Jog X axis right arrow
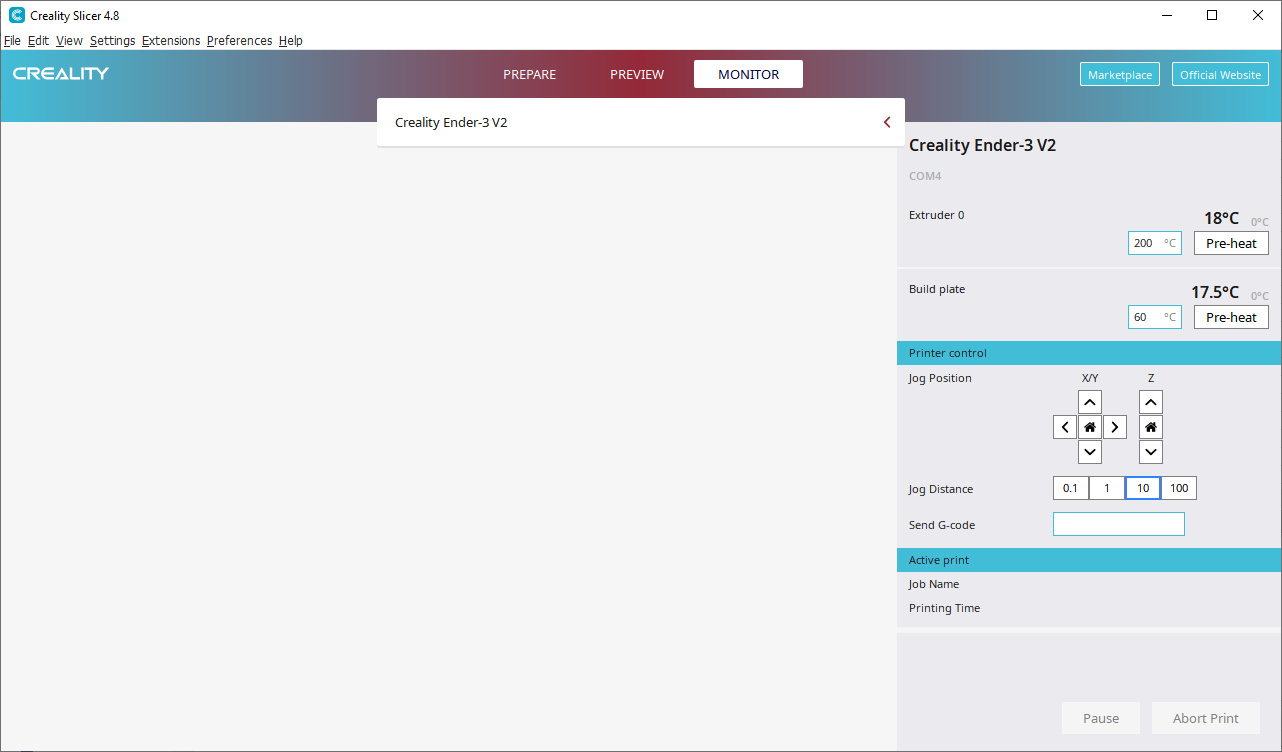The width and height of the screenshot is (1282, 752). click(1115, 427)
